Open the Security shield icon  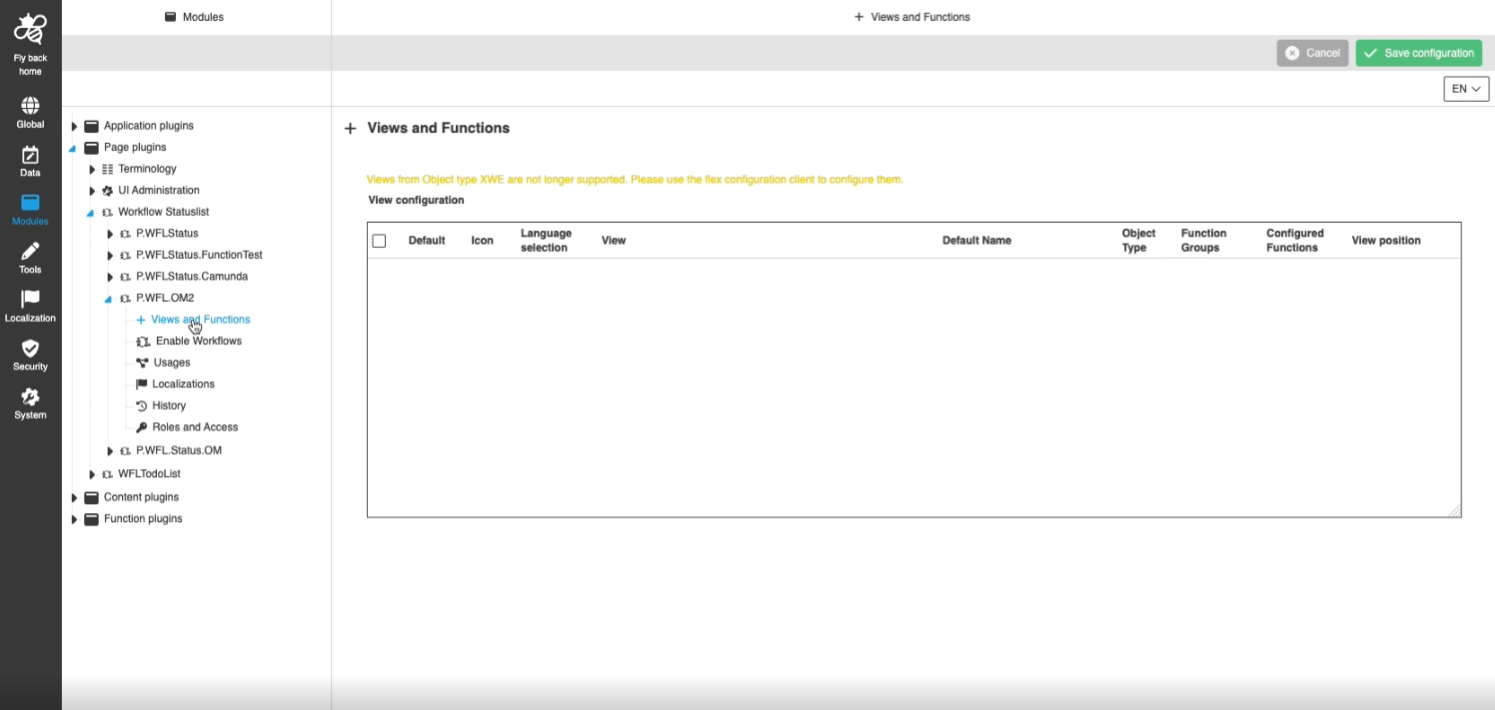point(30,349)
